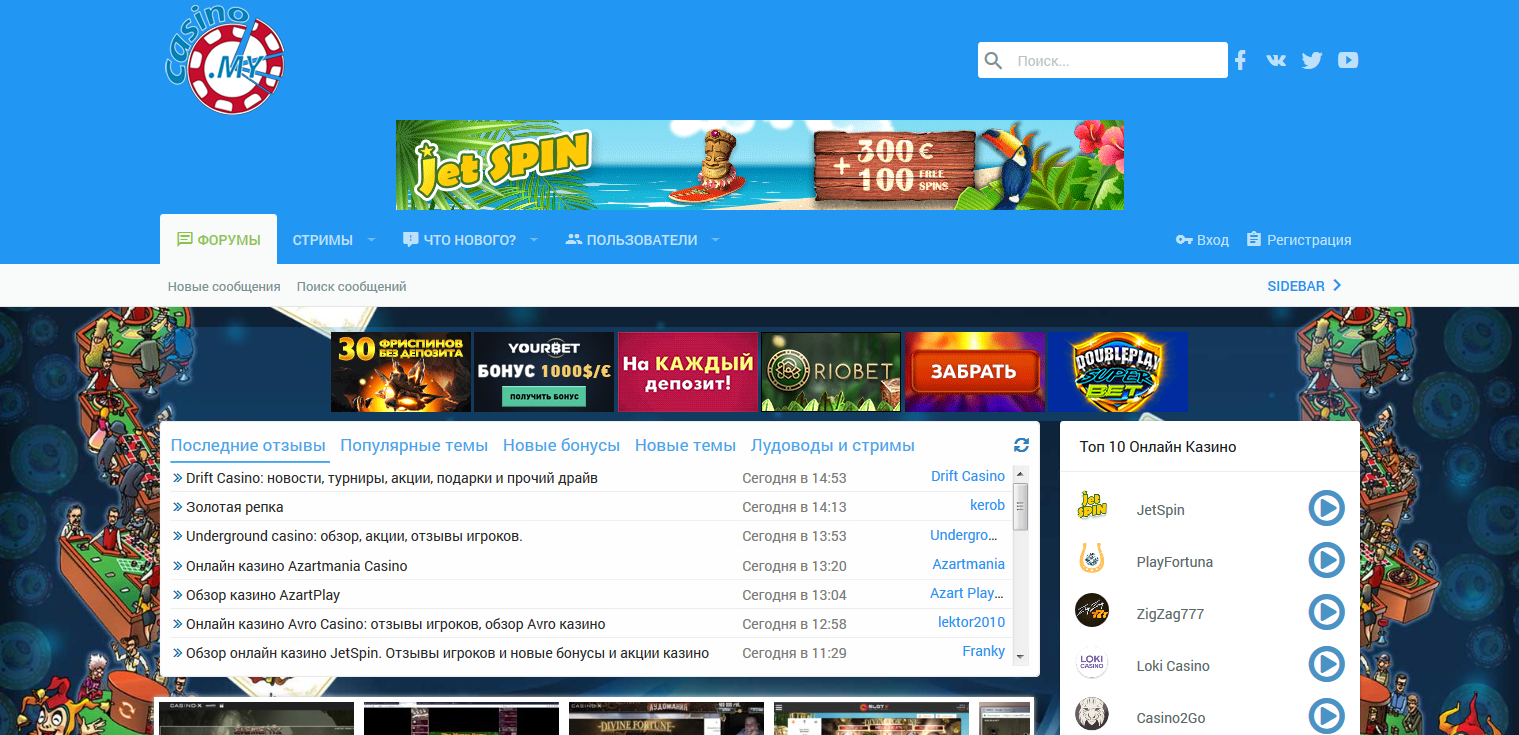Switch to Популярные темы tab

coord(414,445)
